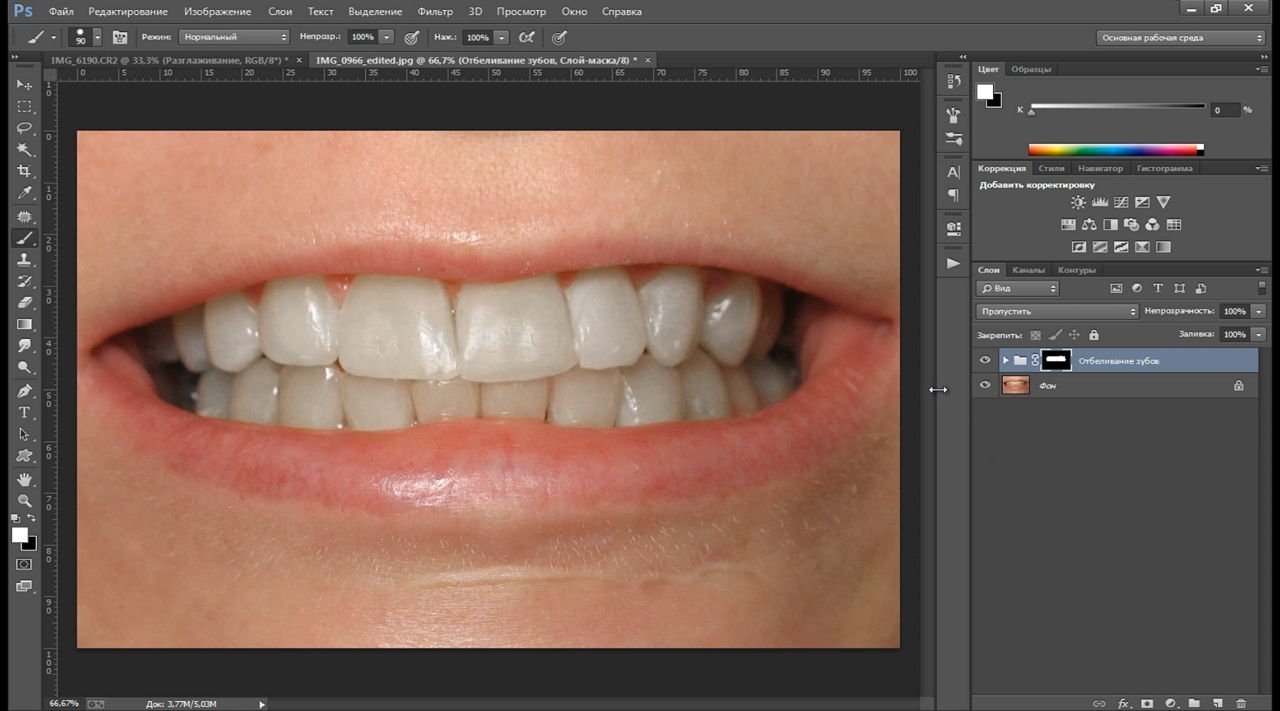Open the layer Заливка dropdown arrow
The image size is (1280, 711).
[1258, 335]
